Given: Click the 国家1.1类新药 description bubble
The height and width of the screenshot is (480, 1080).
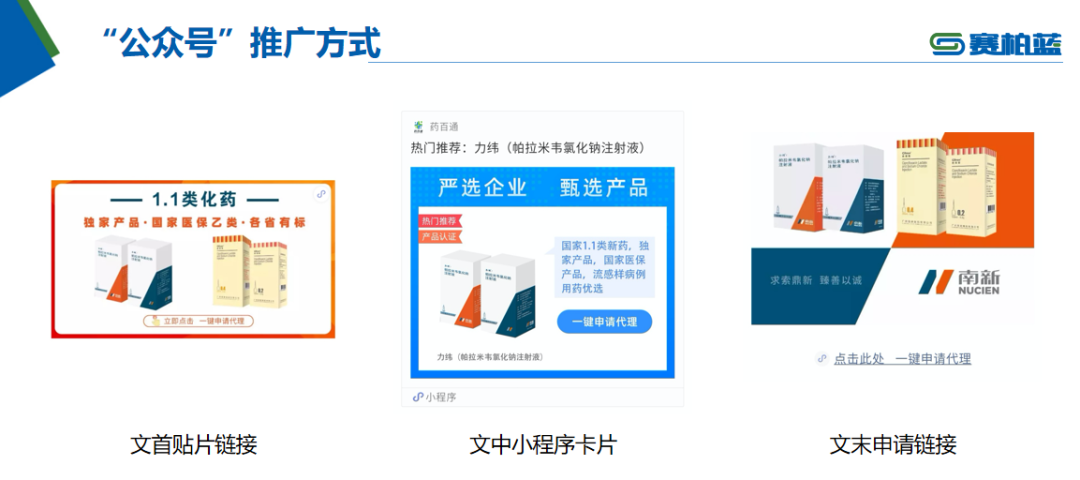Looking at the screenshot, I should click(605, 268).
